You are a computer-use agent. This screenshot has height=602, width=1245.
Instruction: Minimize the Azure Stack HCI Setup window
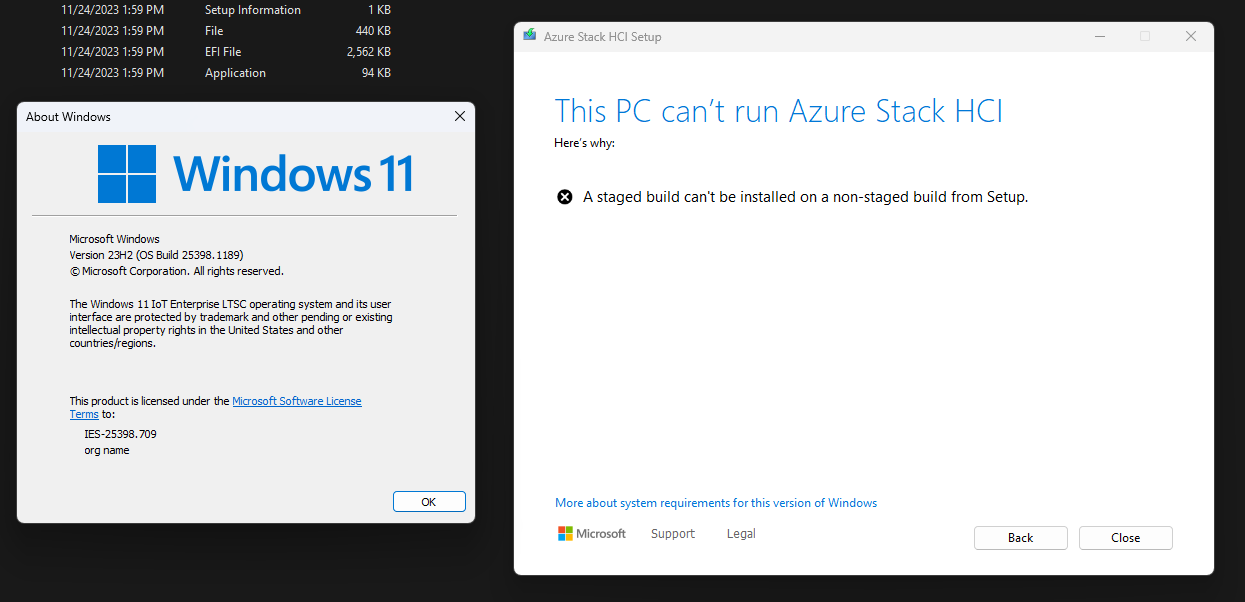(x=1099, y=36)
